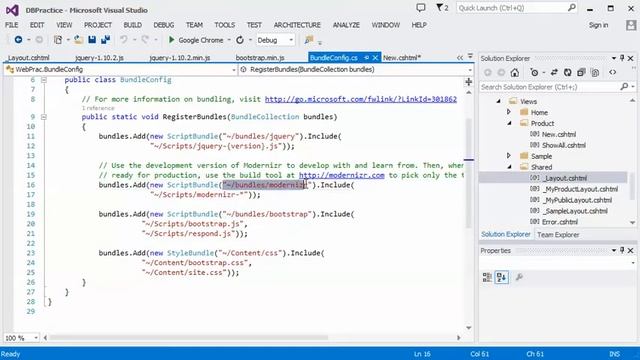Click the Navigate Backward arrow icon
The height and width of the screenshot is (360, 640).
click(18, 40)
